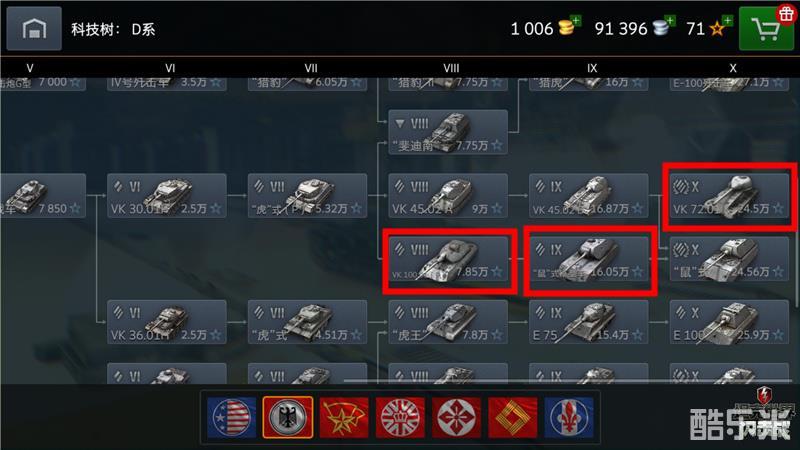
Task: Select the USA flag nation
Action: [232, 417]
